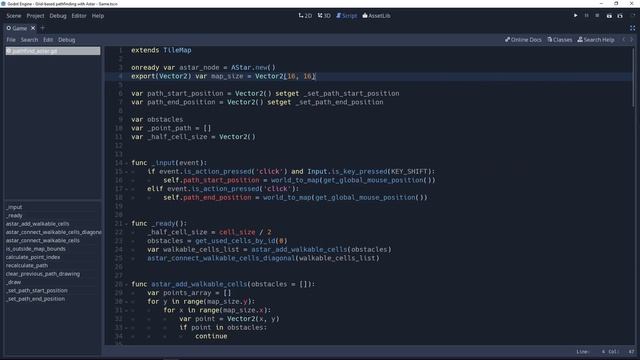Switch to Script workspace
Image resolution: width=640 pixels, height=360 pixels.
(346, 16)
